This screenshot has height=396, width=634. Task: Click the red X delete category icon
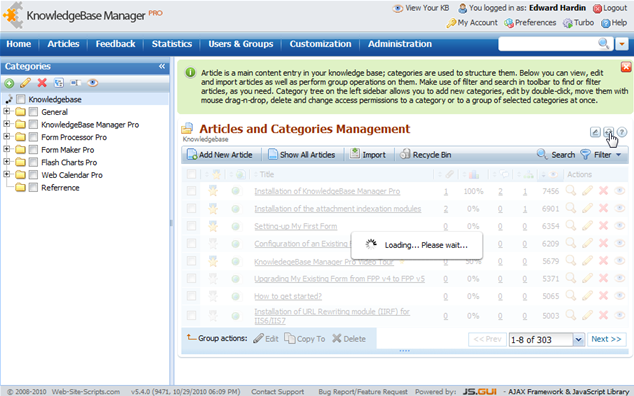pos(42,83)
